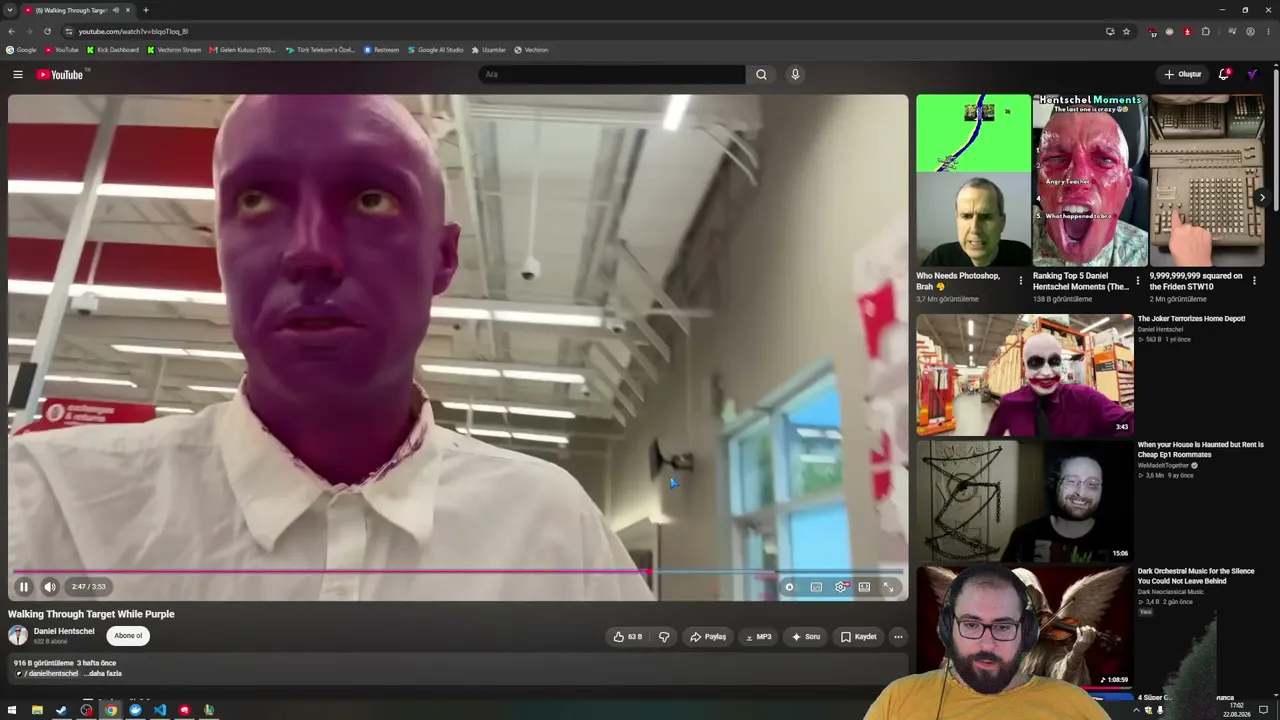This screenshot has width=1280, height=720.
Task: Go to the YouTube home logo
Action: tap(60, 75)
